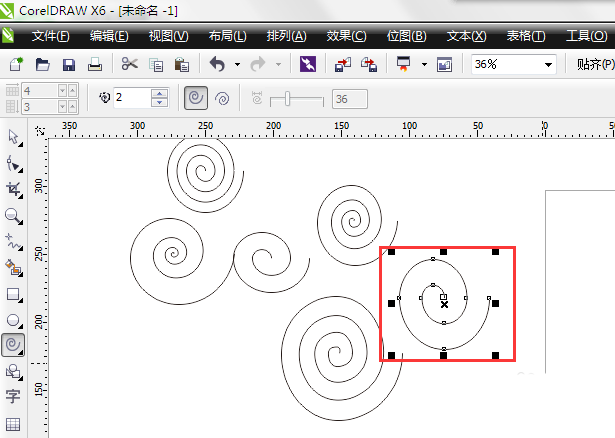Click the application launcher icon
This screenshot has width=615, height=438.
tap(404, 64)
